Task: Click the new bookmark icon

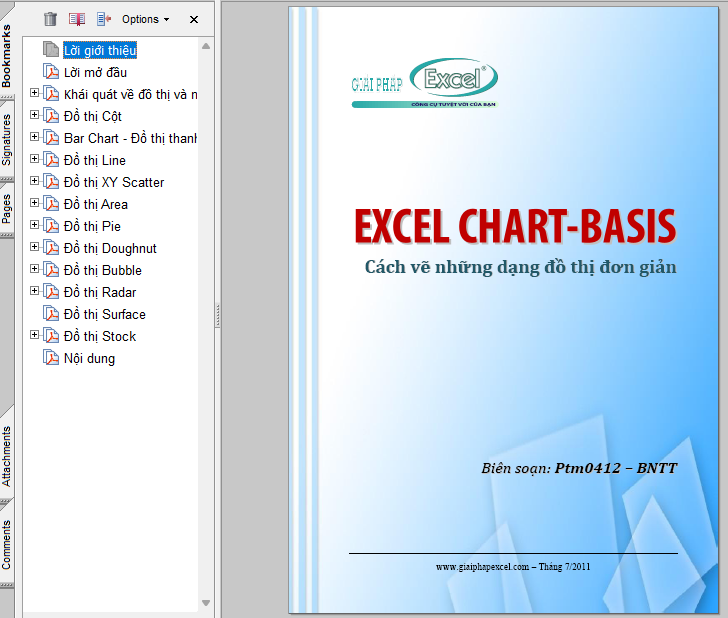Action: (77, 19)
